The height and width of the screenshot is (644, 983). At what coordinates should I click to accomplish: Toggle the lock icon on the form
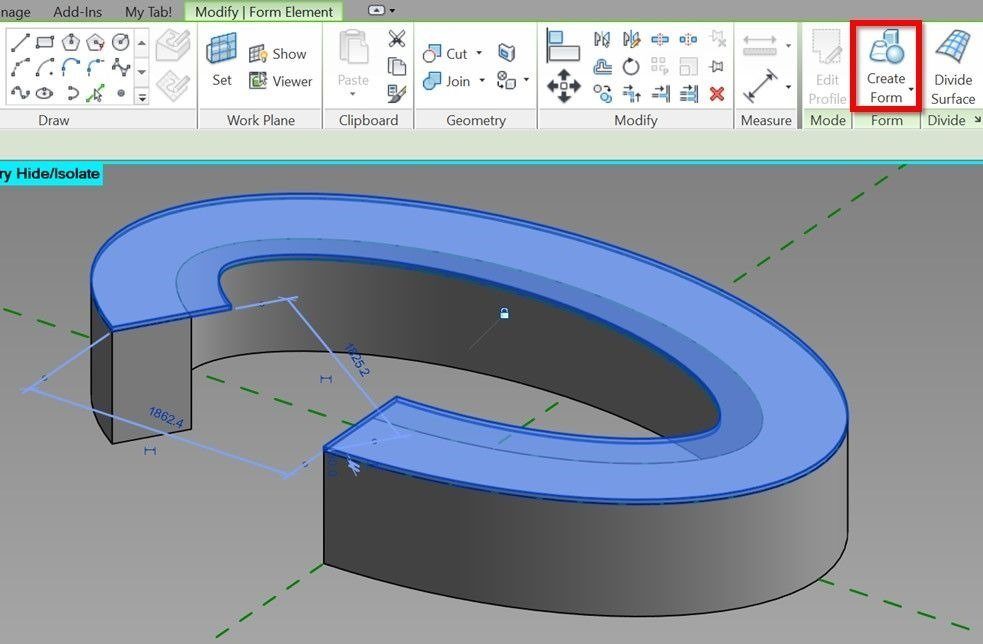504,314
